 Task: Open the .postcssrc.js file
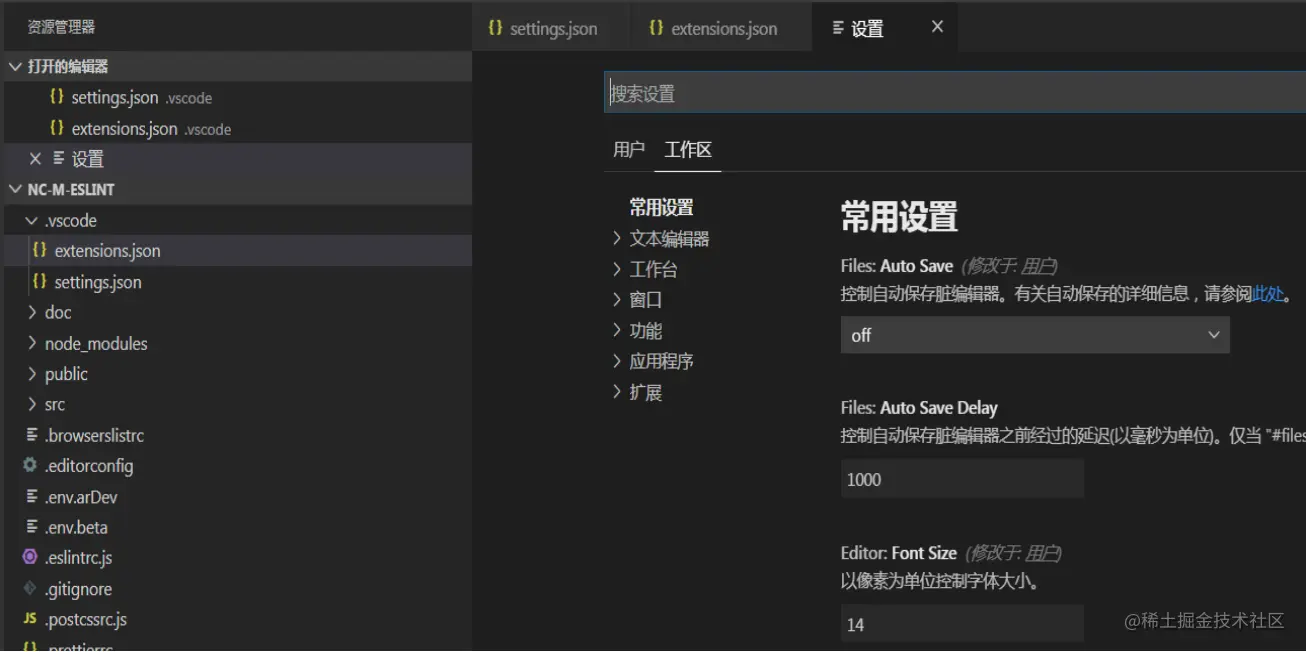coord(238,619)
